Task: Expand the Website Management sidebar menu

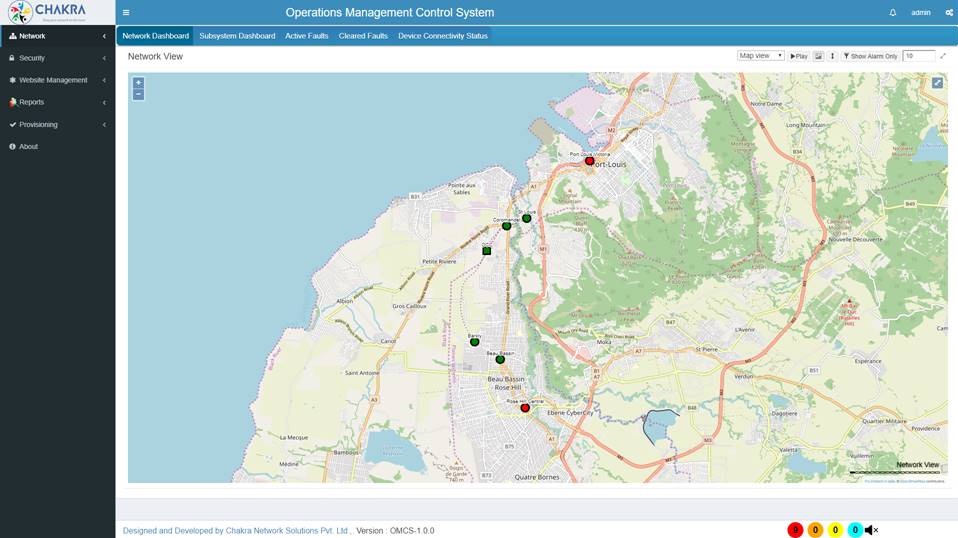Action: click(57, 80)
